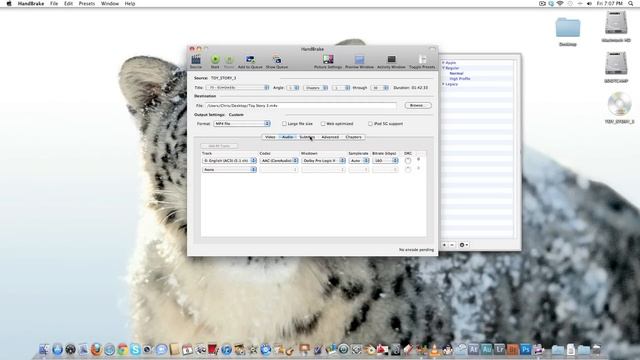Open the Format MP4 file dropdown
This screenshot has width=640, height=360.
[242, 124]
